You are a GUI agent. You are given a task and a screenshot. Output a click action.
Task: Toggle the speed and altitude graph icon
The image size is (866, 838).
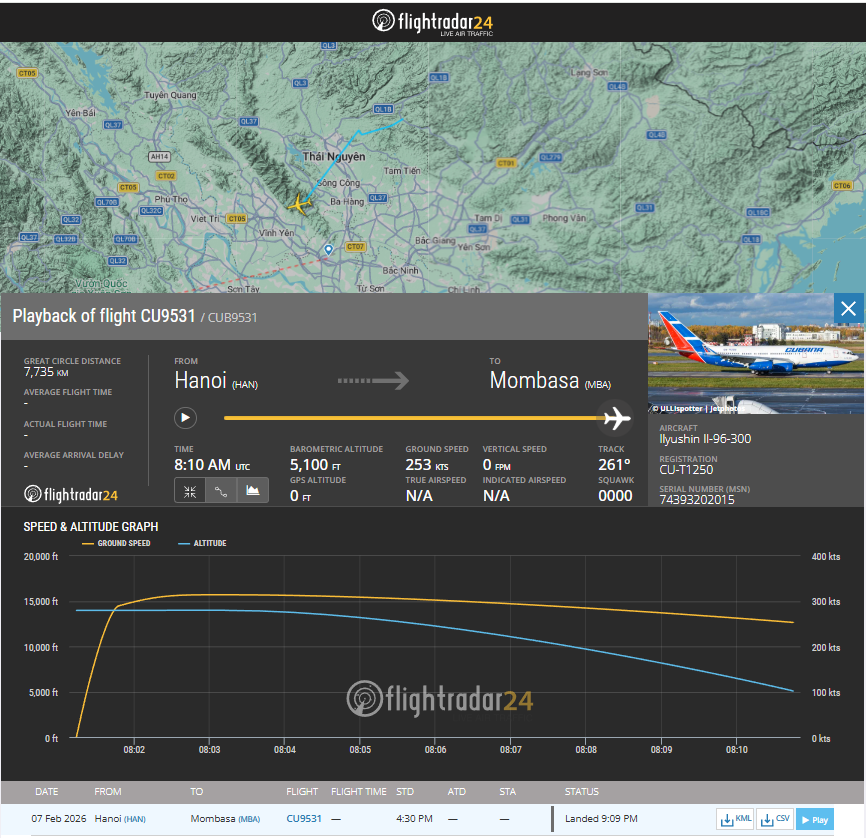pyautogui.click(x=253, y=491)
